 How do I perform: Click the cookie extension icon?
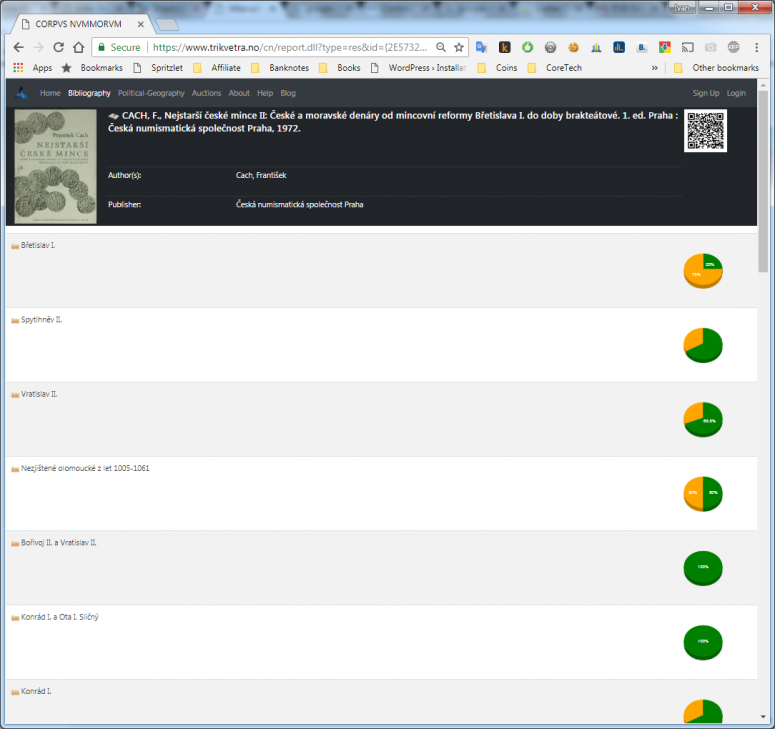(x=573, y=47)
